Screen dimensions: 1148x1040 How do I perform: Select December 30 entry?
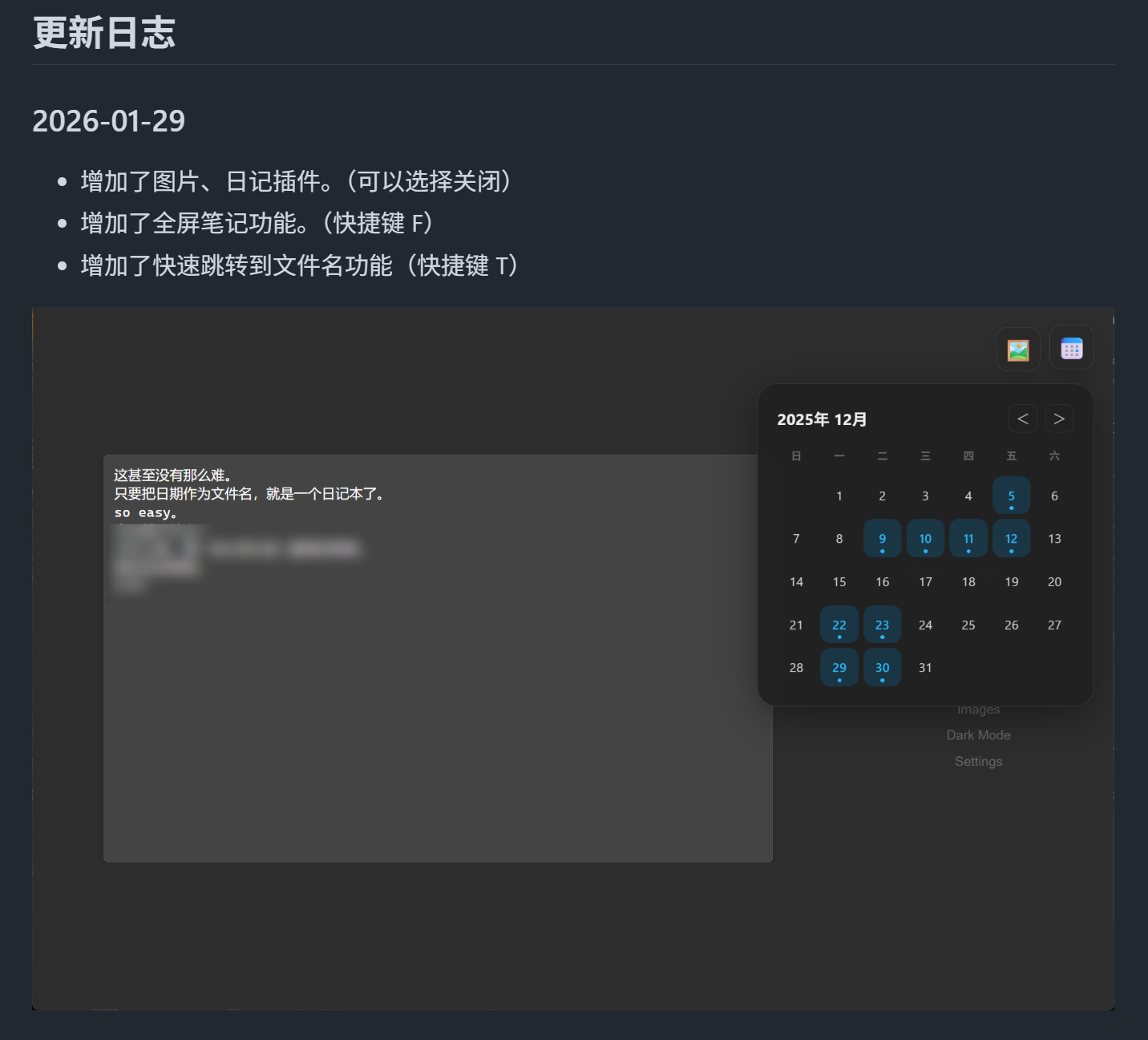coord(882,668)
